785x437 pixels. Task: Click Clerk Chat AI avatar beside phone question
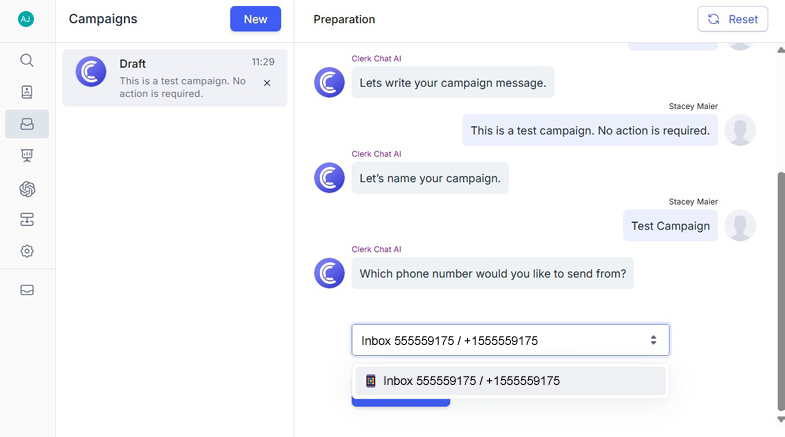coord(329,273)
